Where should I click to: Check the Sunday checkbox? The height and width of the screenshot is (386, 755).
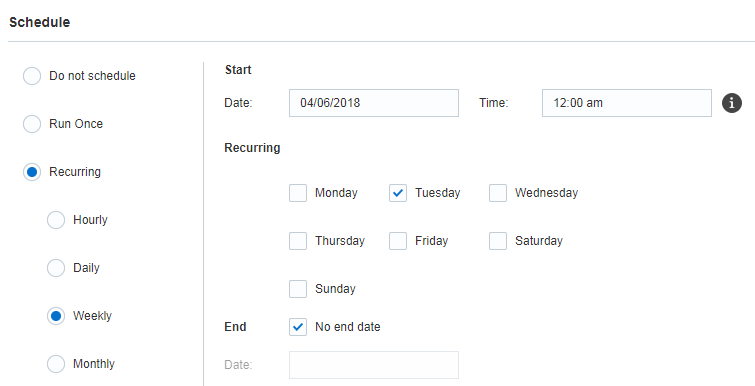pyautogui.click(x=298, y=289)
